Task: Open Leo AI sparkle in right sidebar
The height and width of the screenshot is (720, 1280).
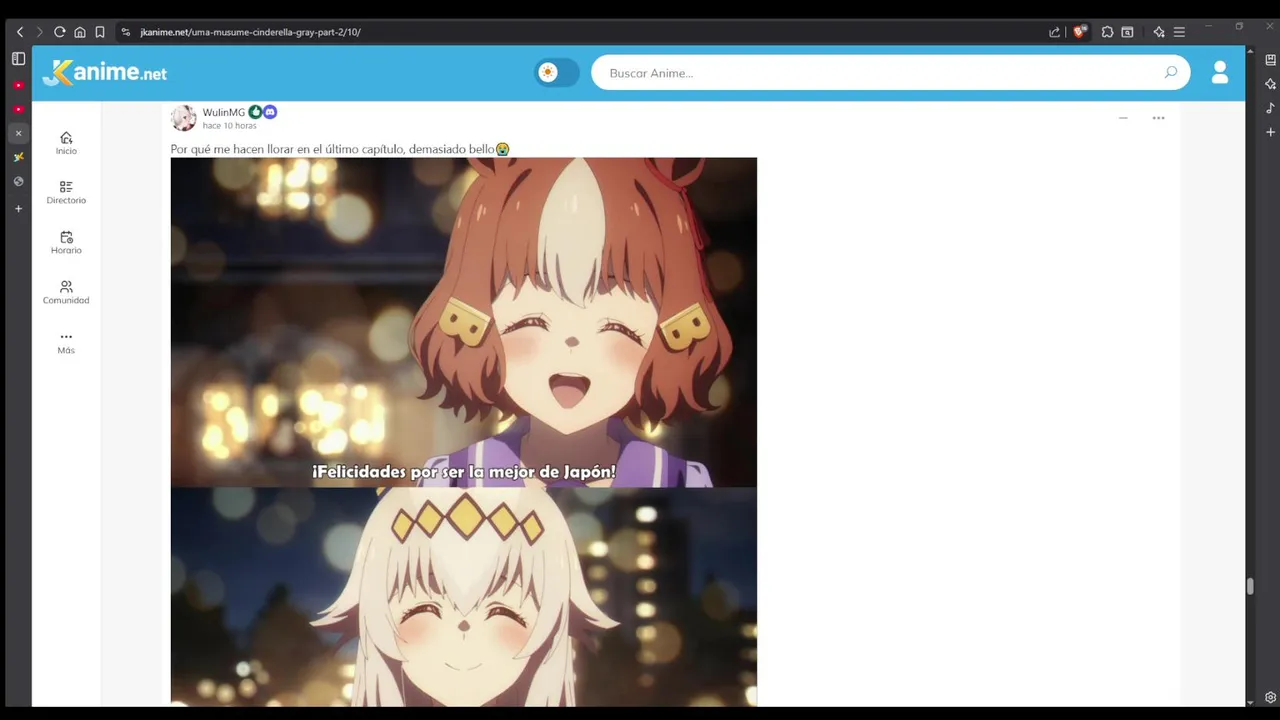Action: point(1270,84)
